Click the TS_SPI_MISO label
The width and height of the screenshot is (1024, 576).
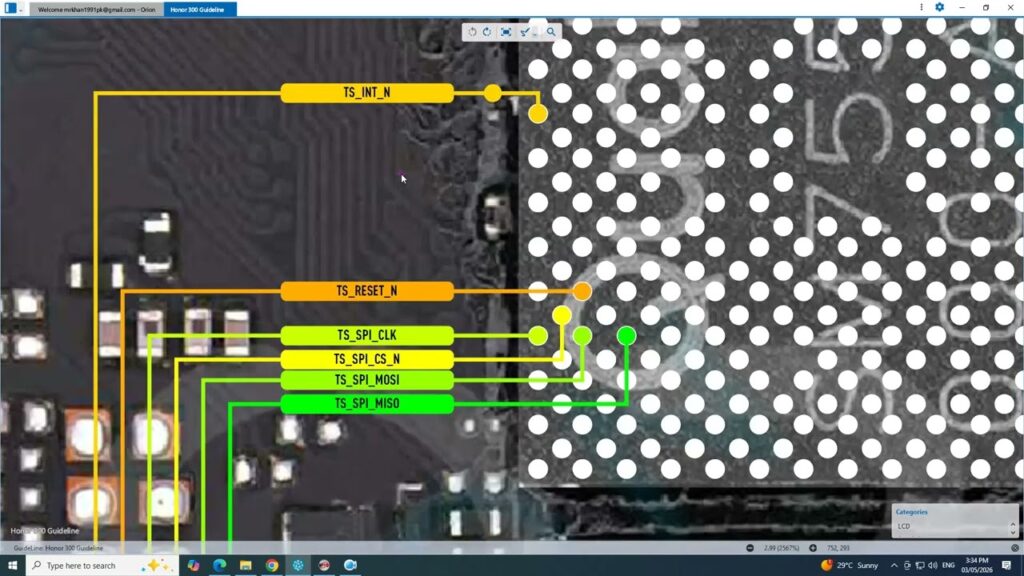click(367, 404)
